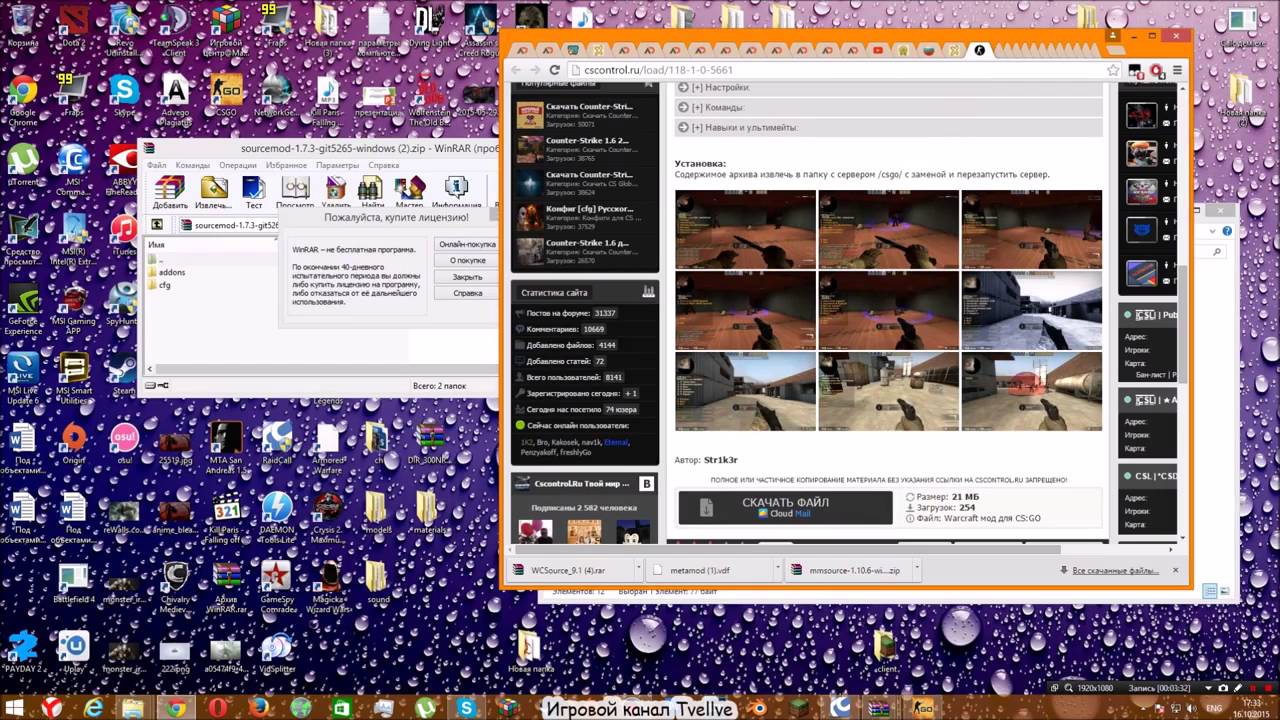Click the WinRAR up-one-level folder button
This screenshot has width=1280, height=720.
coord(157,225)
